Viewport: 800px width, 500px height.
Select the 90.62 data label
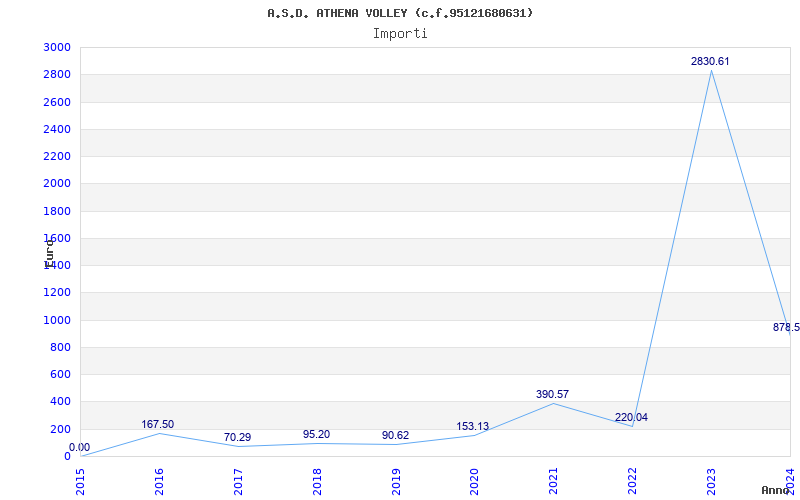395,435
